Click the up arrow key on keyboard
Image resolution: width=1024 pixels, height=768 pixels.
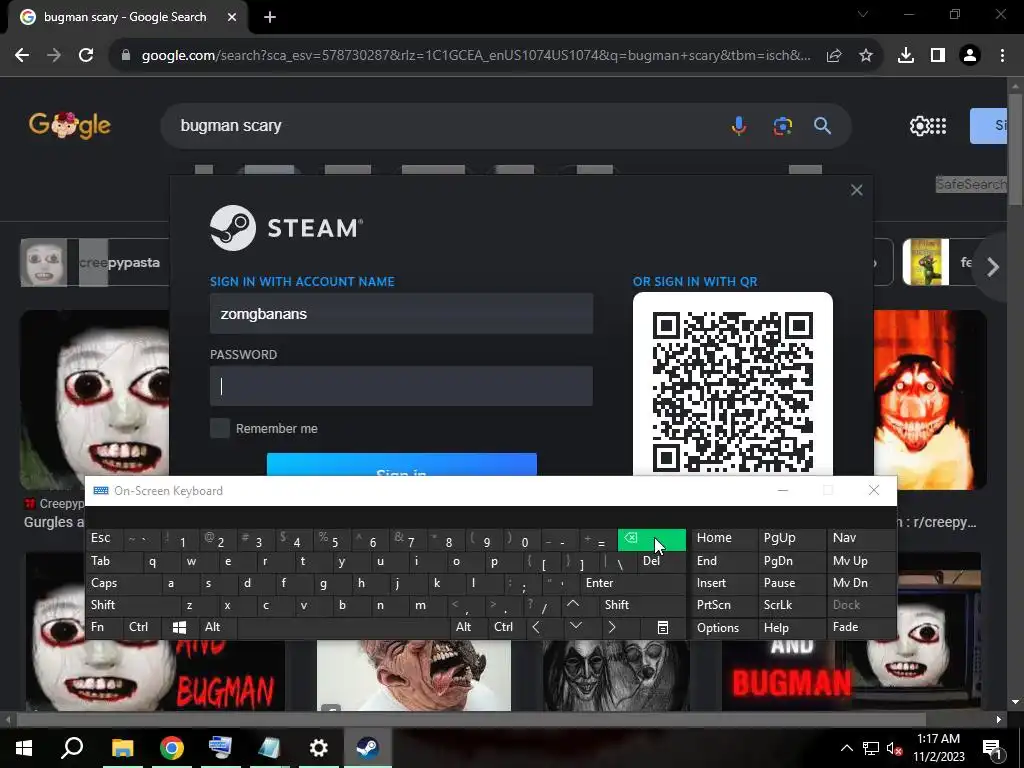coord(573,605)
